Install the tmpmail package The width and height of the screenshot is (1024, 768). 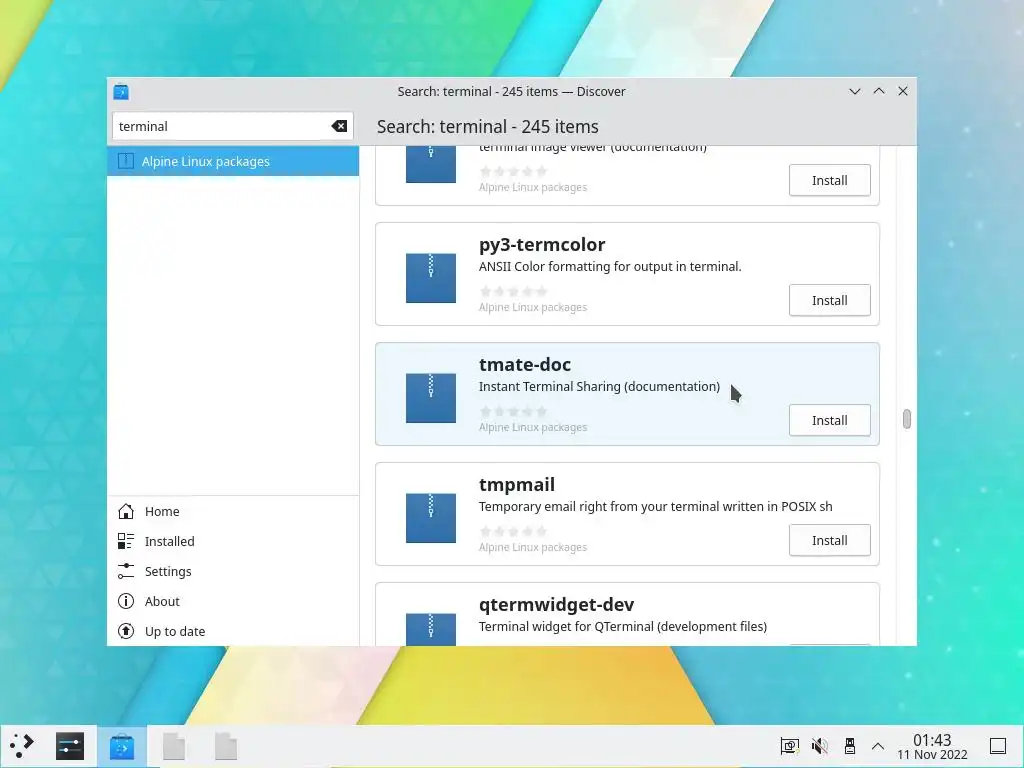coord(829,541)
